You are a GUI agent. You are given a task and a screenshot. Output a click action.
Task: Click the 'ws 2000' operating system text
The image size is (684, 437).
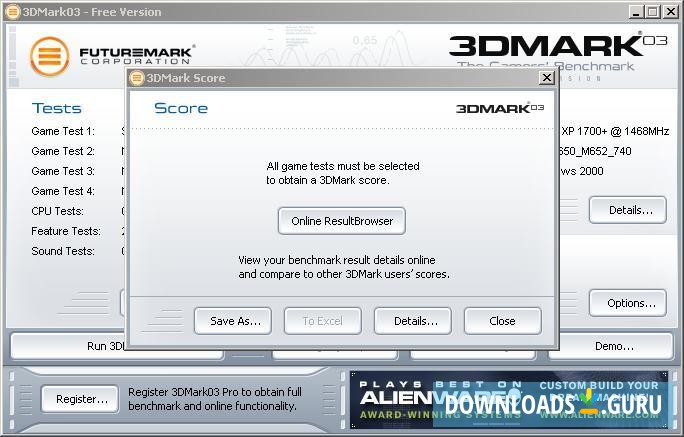[x=582, y=171]
